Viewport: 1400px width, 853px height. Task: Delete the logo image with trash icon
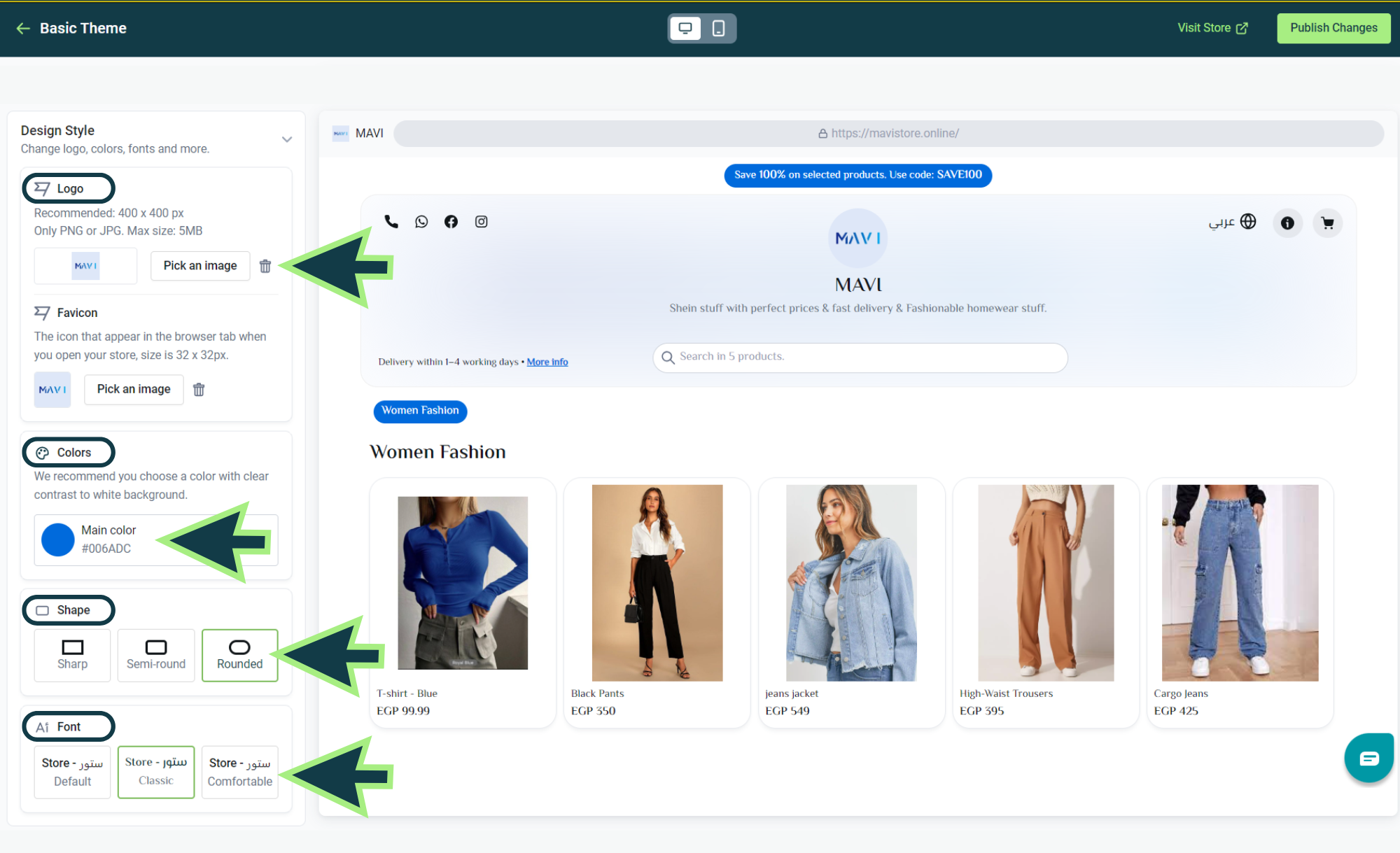tap(265, 266)
